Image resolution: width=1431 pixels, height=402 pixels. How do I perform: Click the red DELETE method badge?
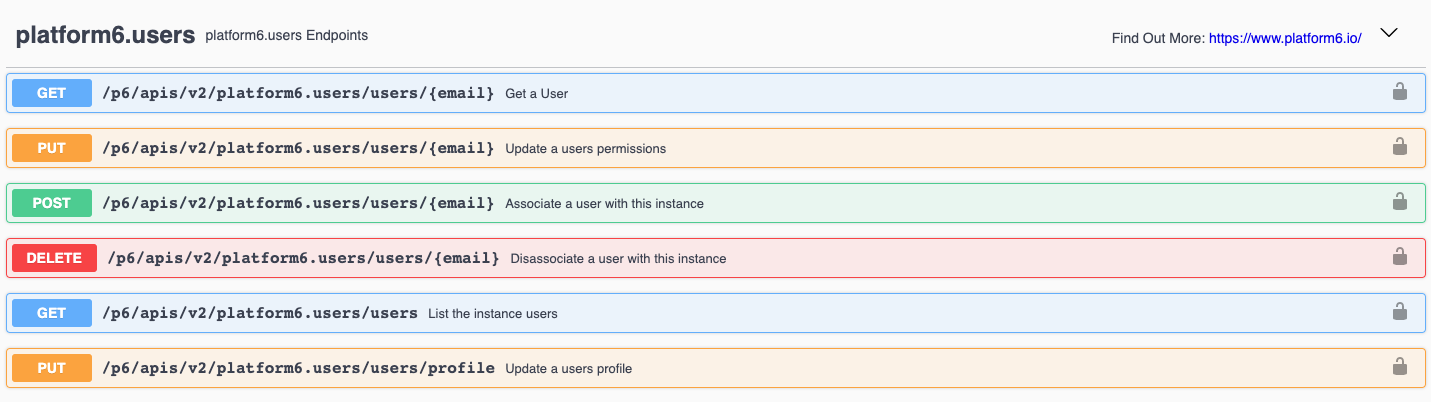(54, 258)
